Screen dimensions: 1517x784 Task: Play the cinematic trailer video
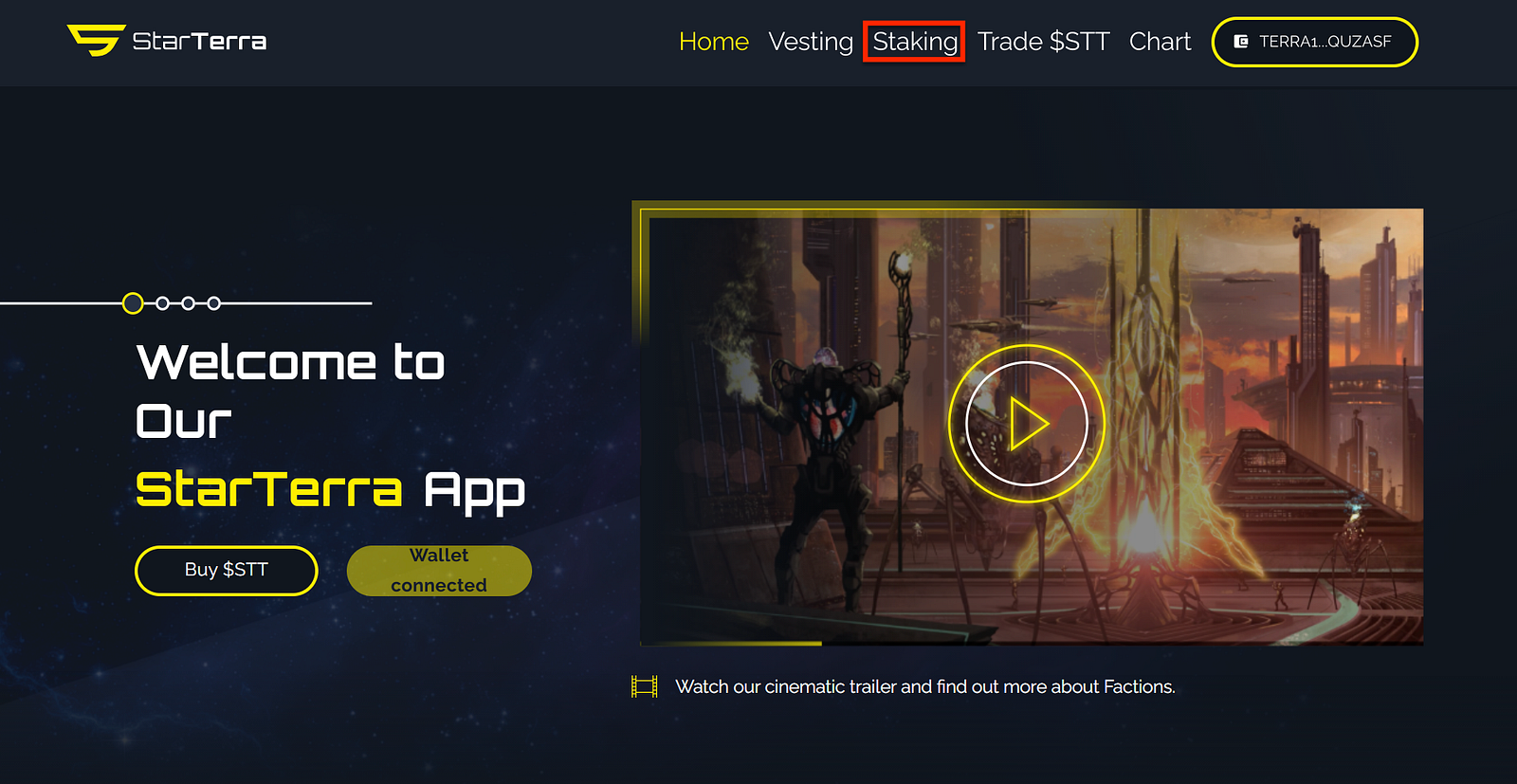(1027, 424)
